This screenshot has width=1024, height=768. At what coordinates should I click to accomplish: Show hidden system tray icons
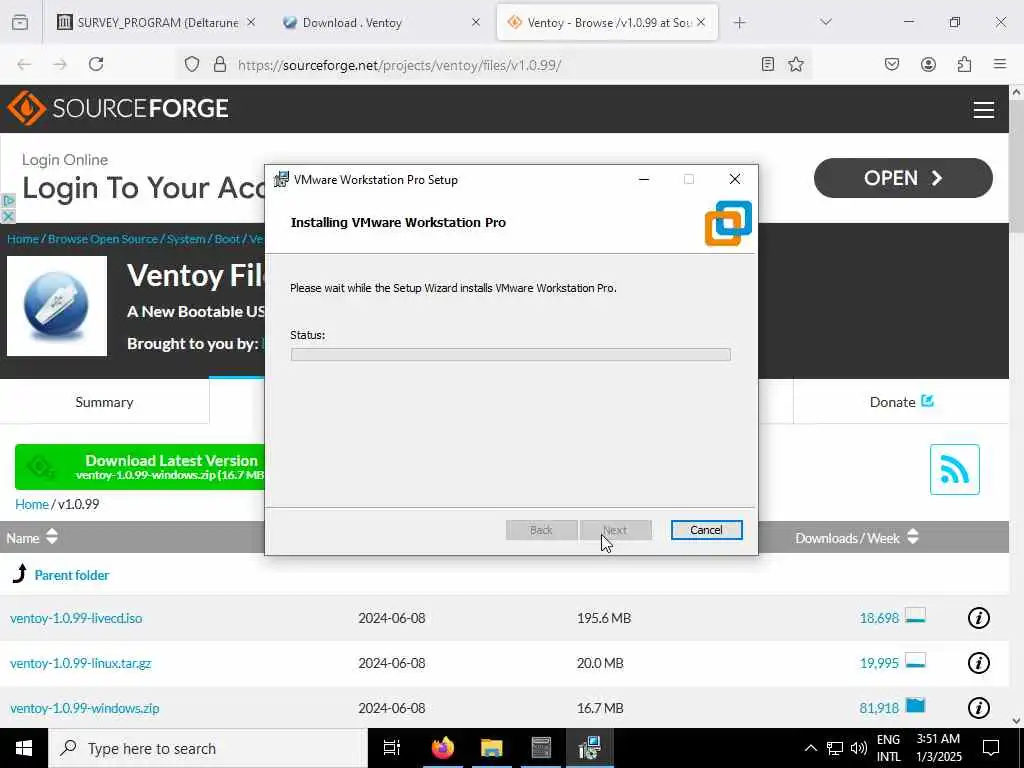click(810, 748)
